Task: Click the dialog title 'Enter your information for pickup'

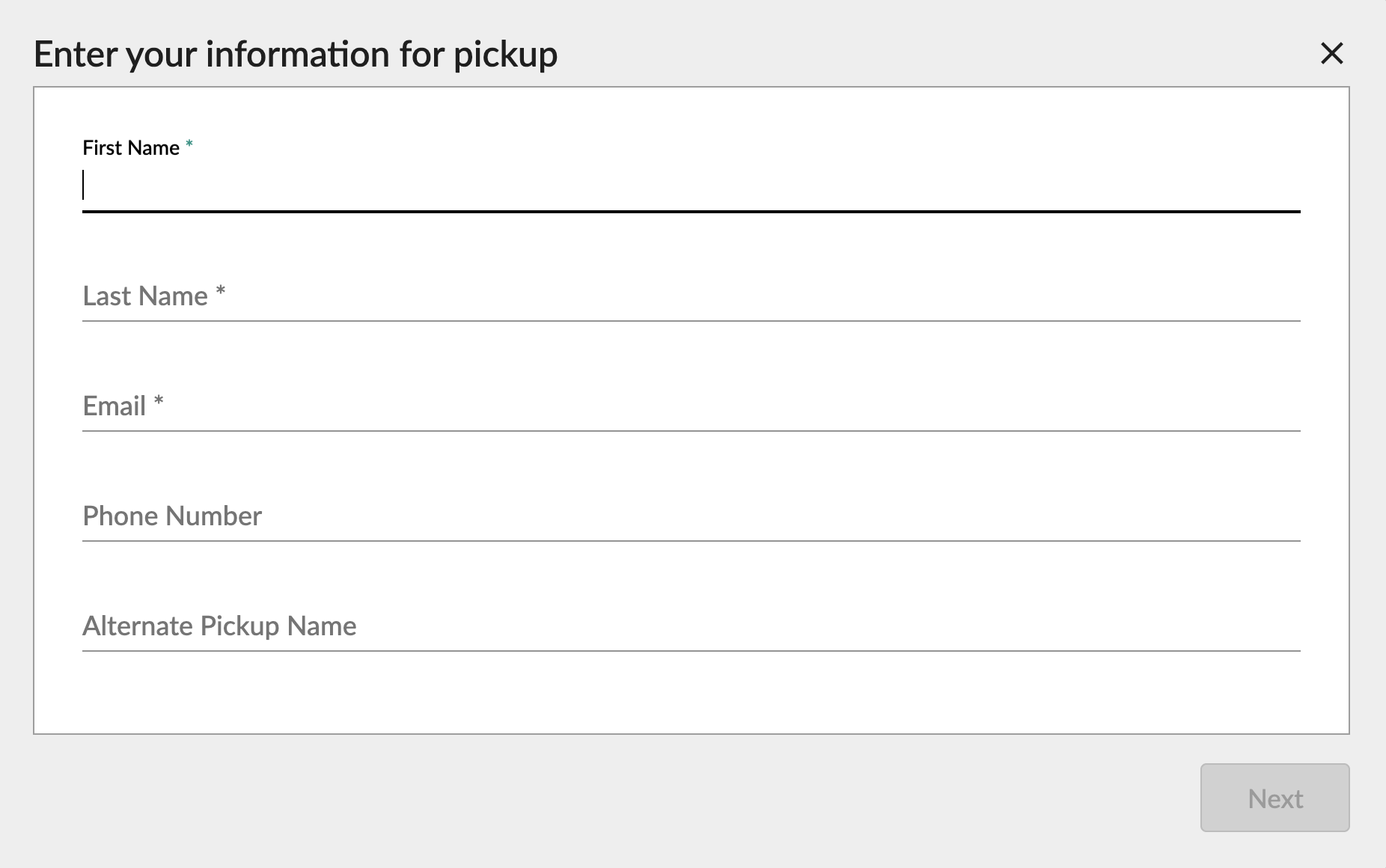Action: pyautogui.click(x=296, y=55)
